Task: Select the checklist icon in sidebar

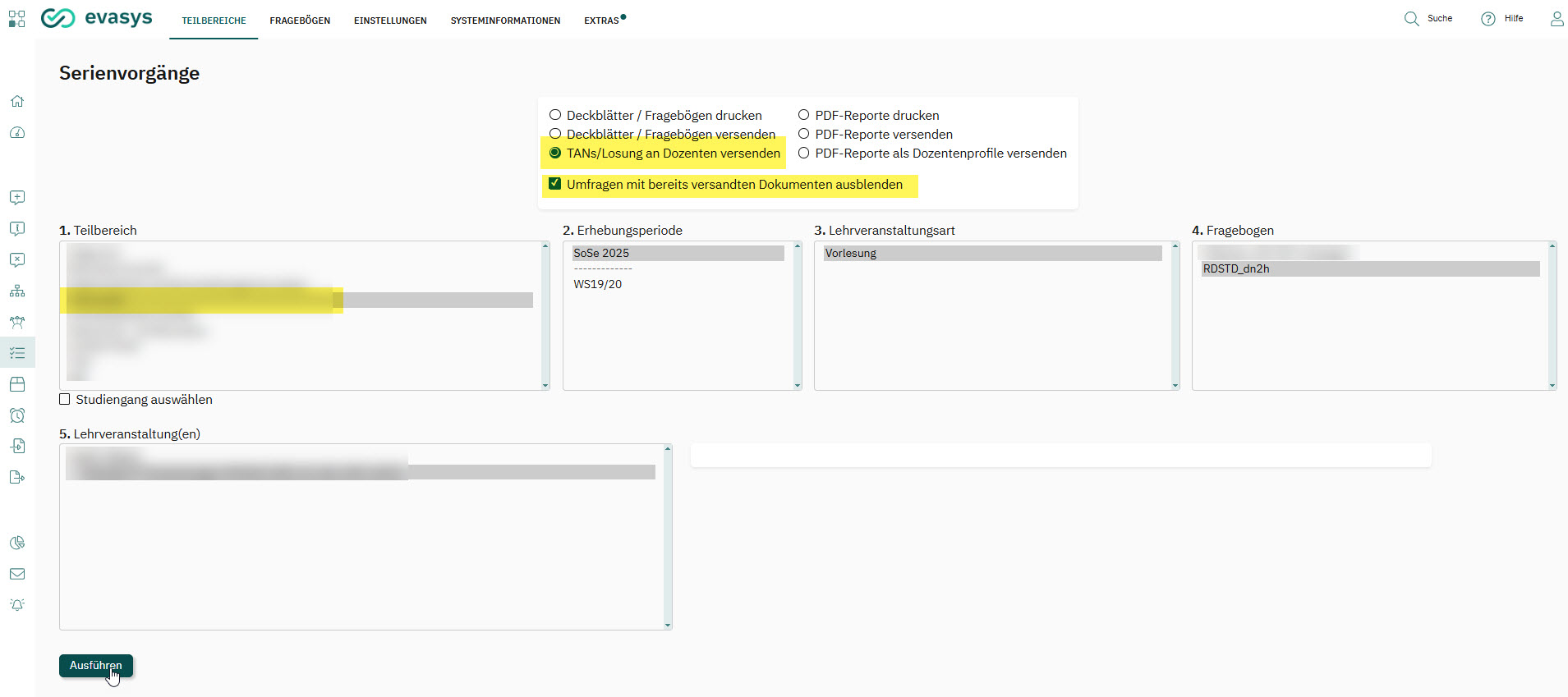Action: [x=17, y=353]
